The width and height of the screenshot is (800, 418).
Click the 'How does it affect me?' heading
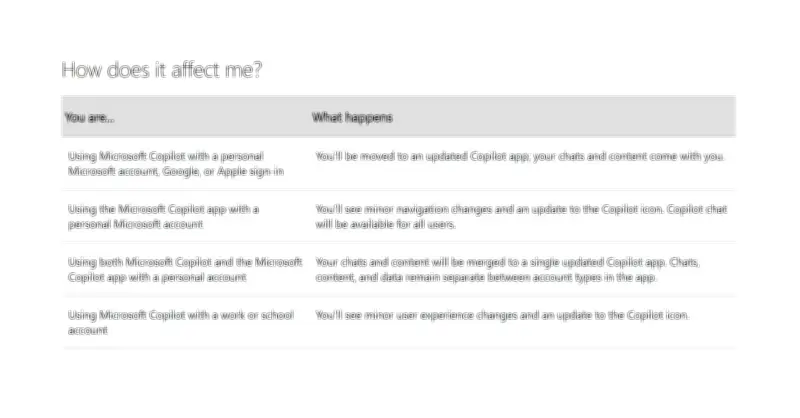pos(161,70)
